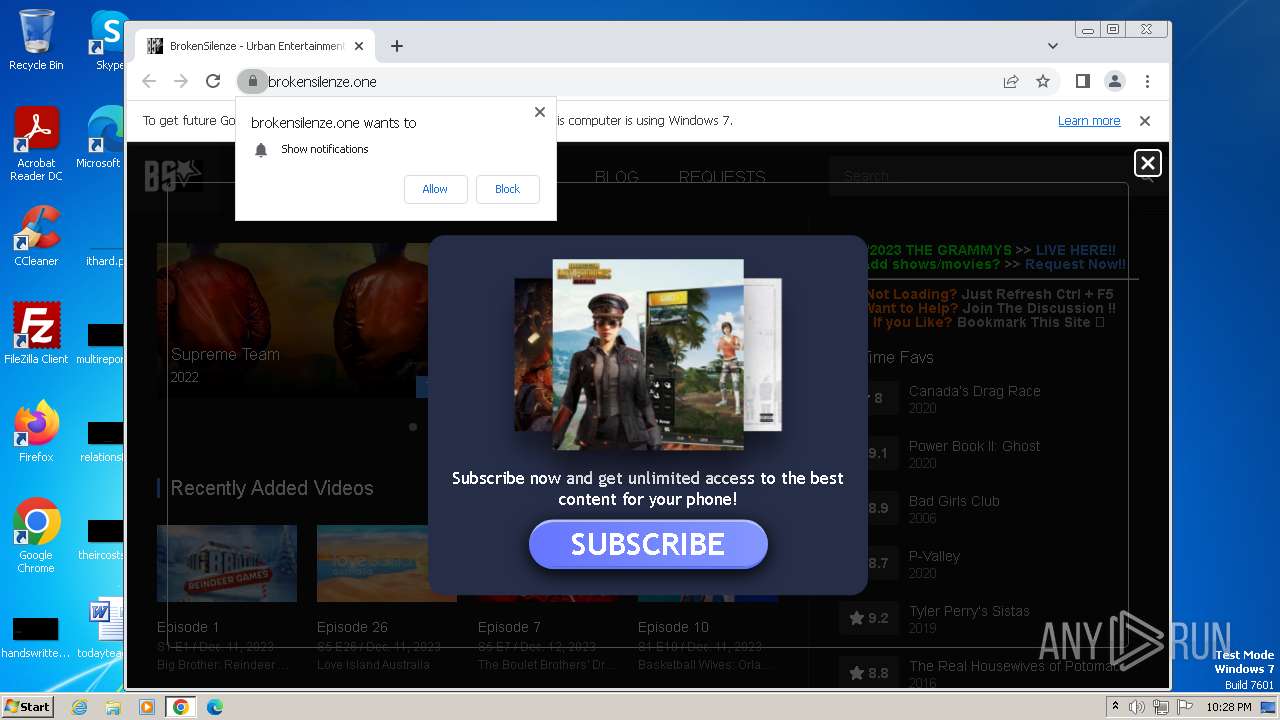The height and width of the screenshot is (720, 1280).
Task: Open the Windows Start menu
Action: [28, 706]
